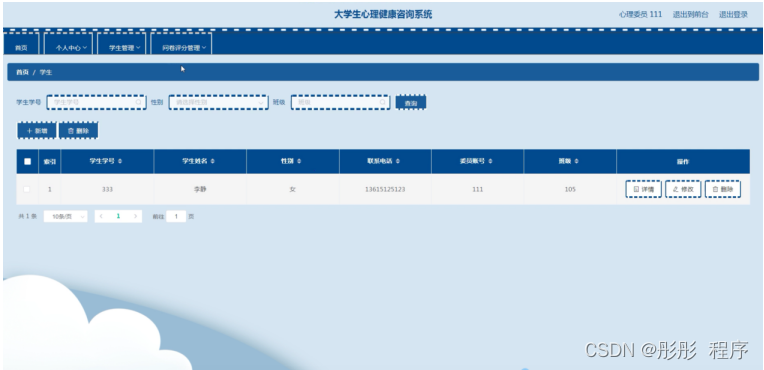Click the 女 gender cell
764x370 pixels.
(x=292, y=189)
